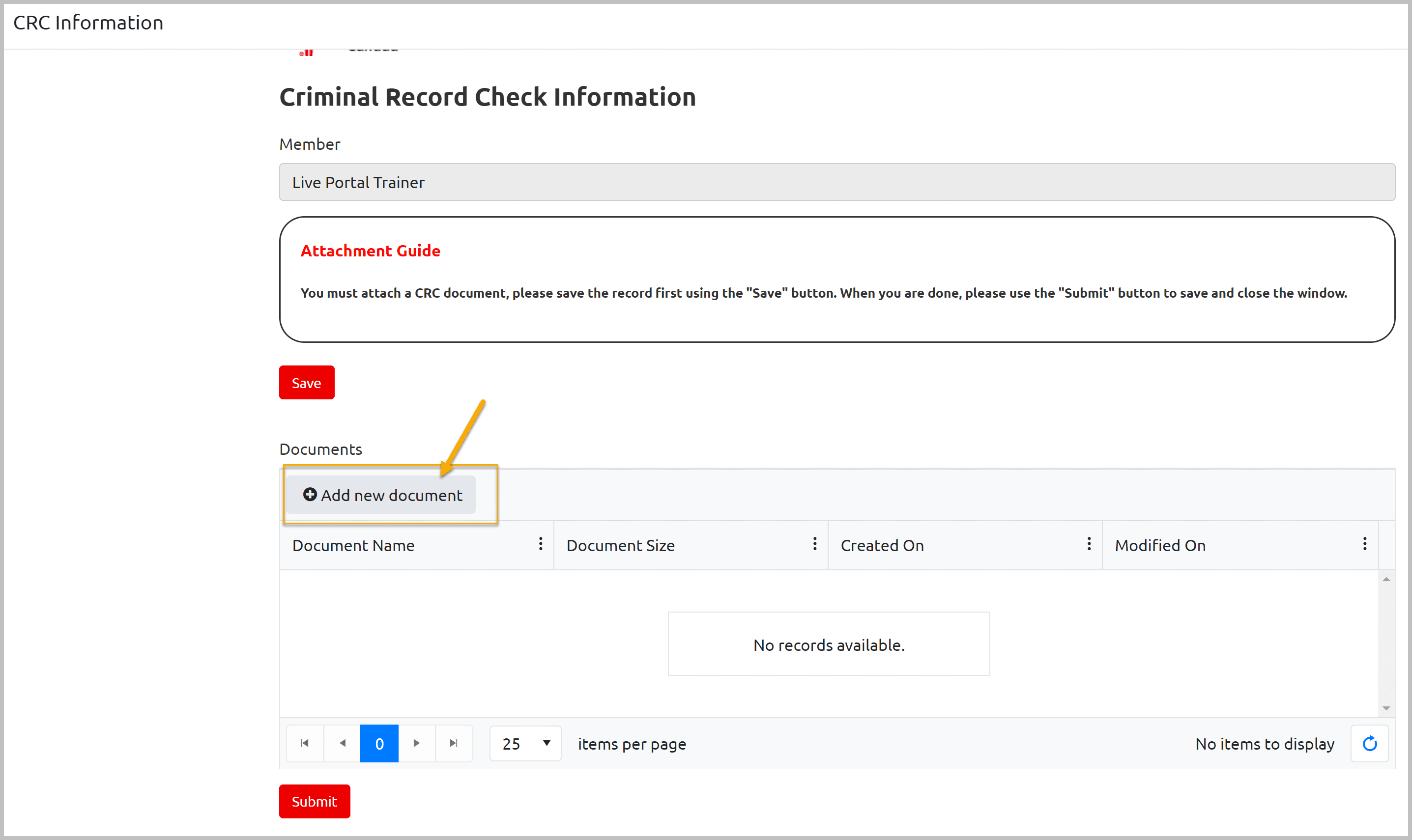Image resolution: width=1412 pixels, height=840 pixels.
Task: Select page number 0 in pager
Action: click(x=379, y=743)
